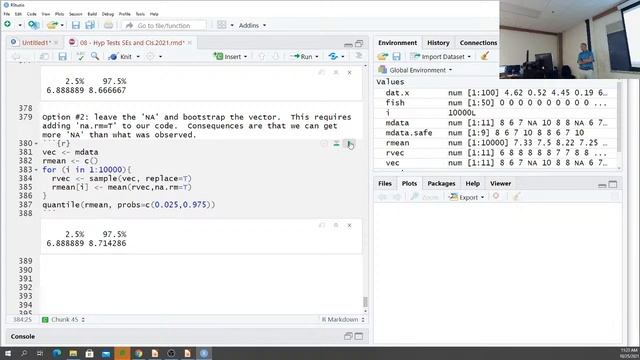Go to next chunk with the down arrow
The width and height of the screenshot is (640, 360).
click(276, 56)
